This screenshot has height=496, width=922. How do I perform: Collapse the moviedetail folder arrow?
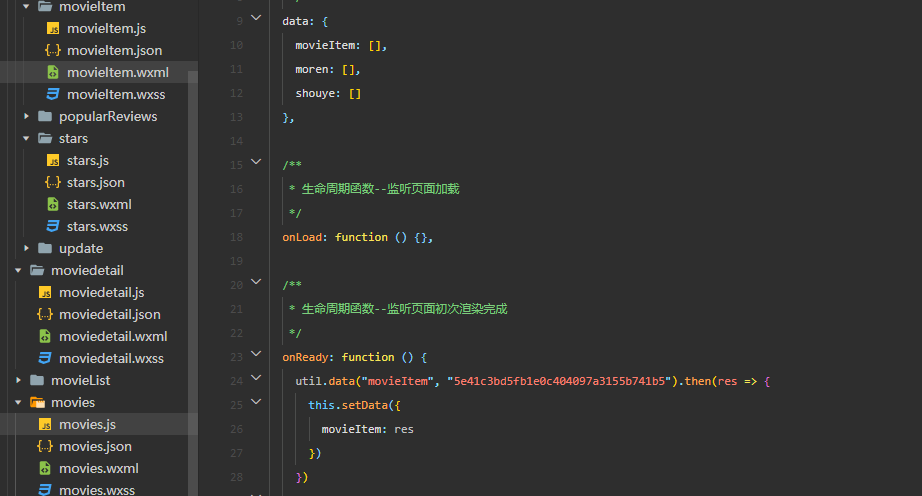point(18,270)
